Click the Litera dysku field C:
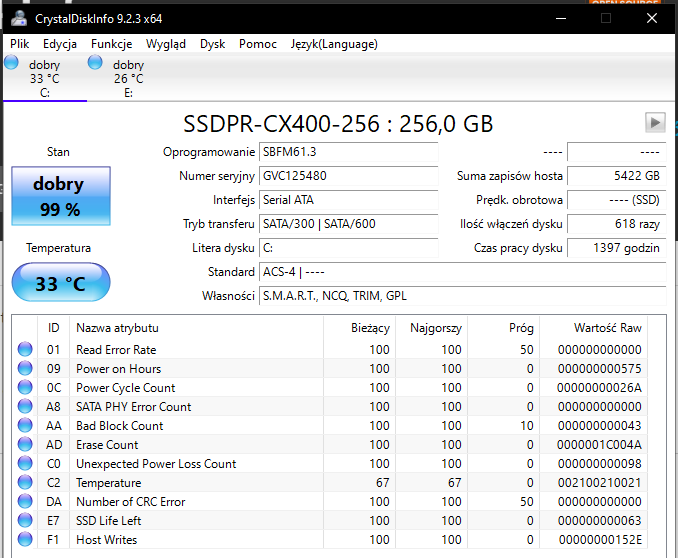678x558 pixels. 349,248
